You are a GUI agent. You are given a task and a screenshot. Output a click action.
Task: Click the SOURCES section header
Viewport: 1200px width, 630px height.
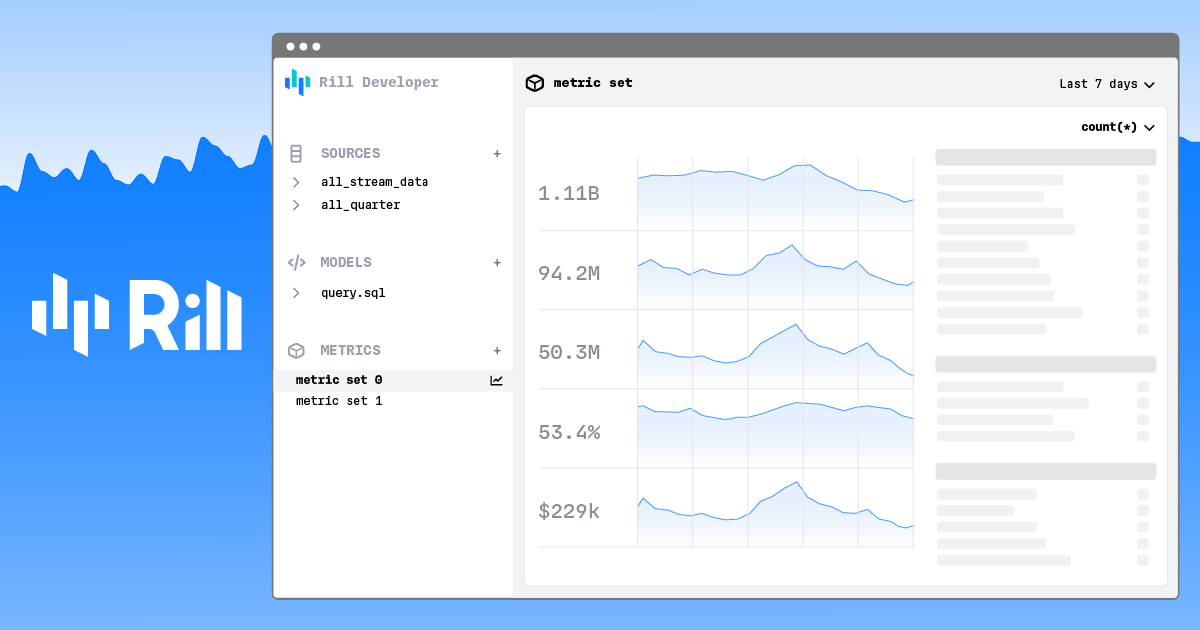tap(350, 153)
